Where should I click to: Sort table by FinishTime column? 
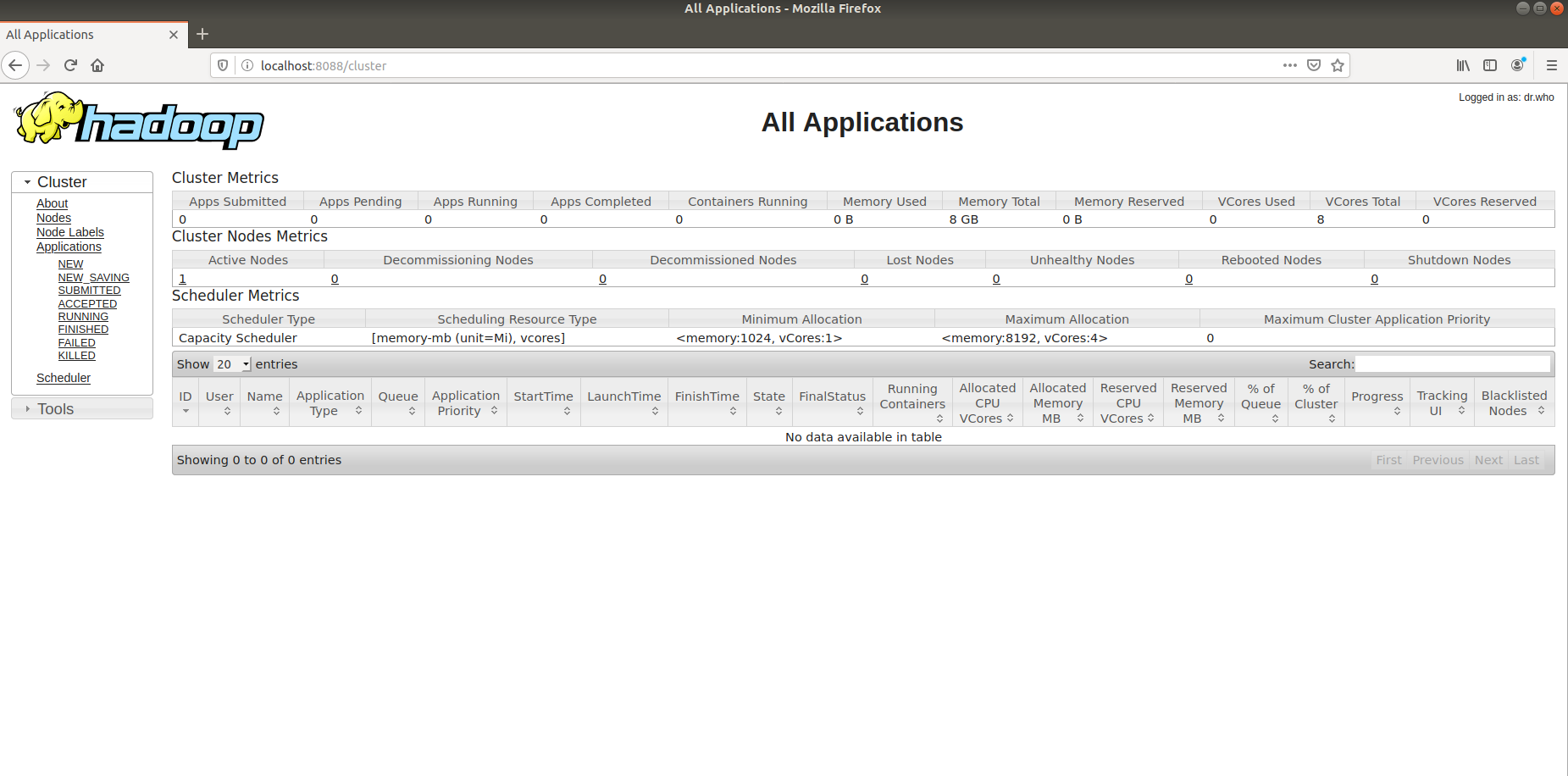click(707, 402)
